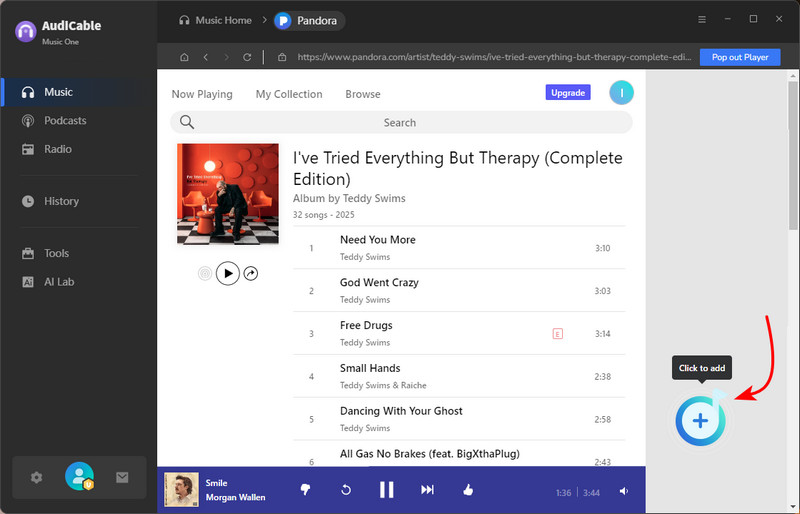Image resolution: width=800 pixels, height=514 pixels.
Task: Click the search magnifier icon
Action: coord(187,122)
